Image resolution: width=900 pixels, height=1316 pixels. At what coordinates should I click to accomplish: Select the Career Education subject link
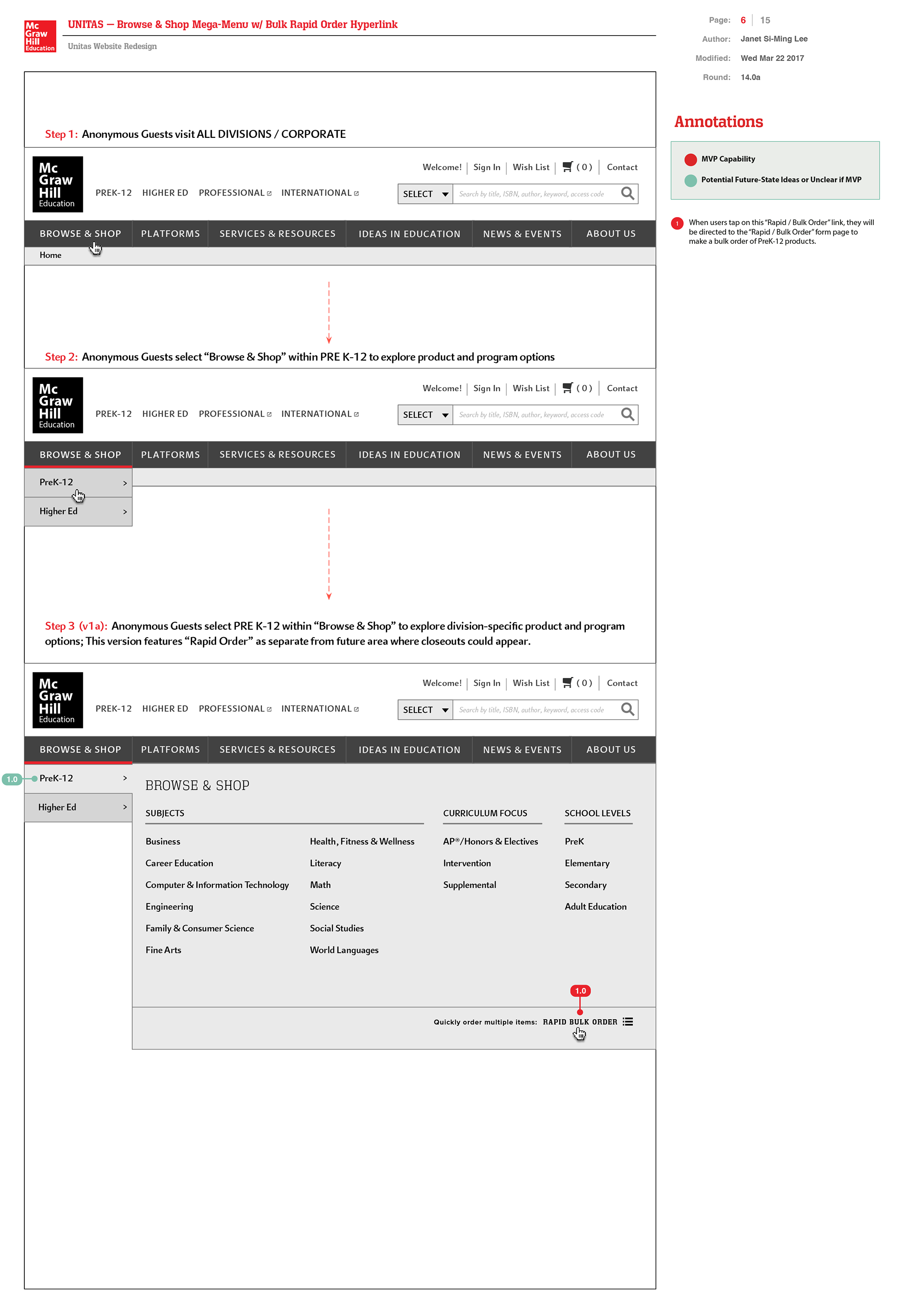click(180, 864)
